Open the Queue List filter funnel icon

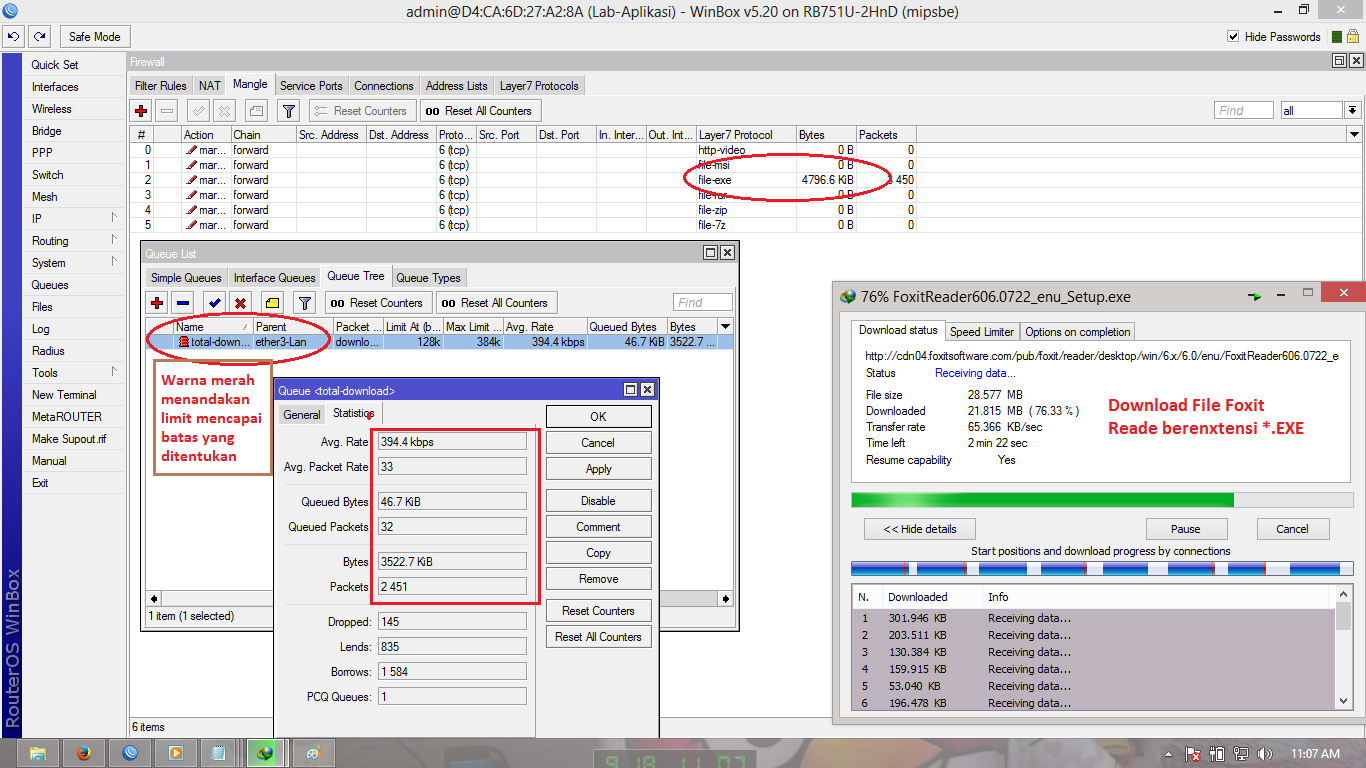coord(306,303)
